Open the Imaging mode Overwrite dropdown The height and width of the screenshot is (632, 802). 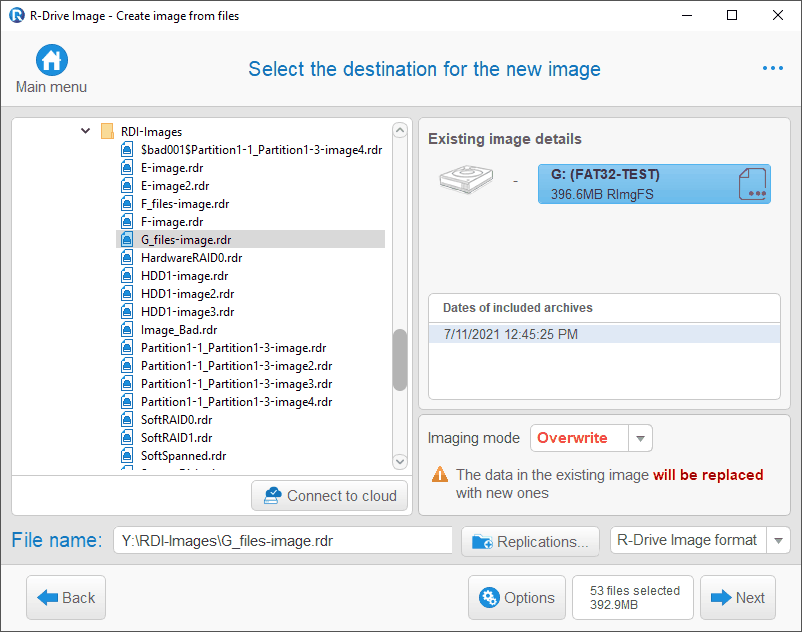click(640, 438)
